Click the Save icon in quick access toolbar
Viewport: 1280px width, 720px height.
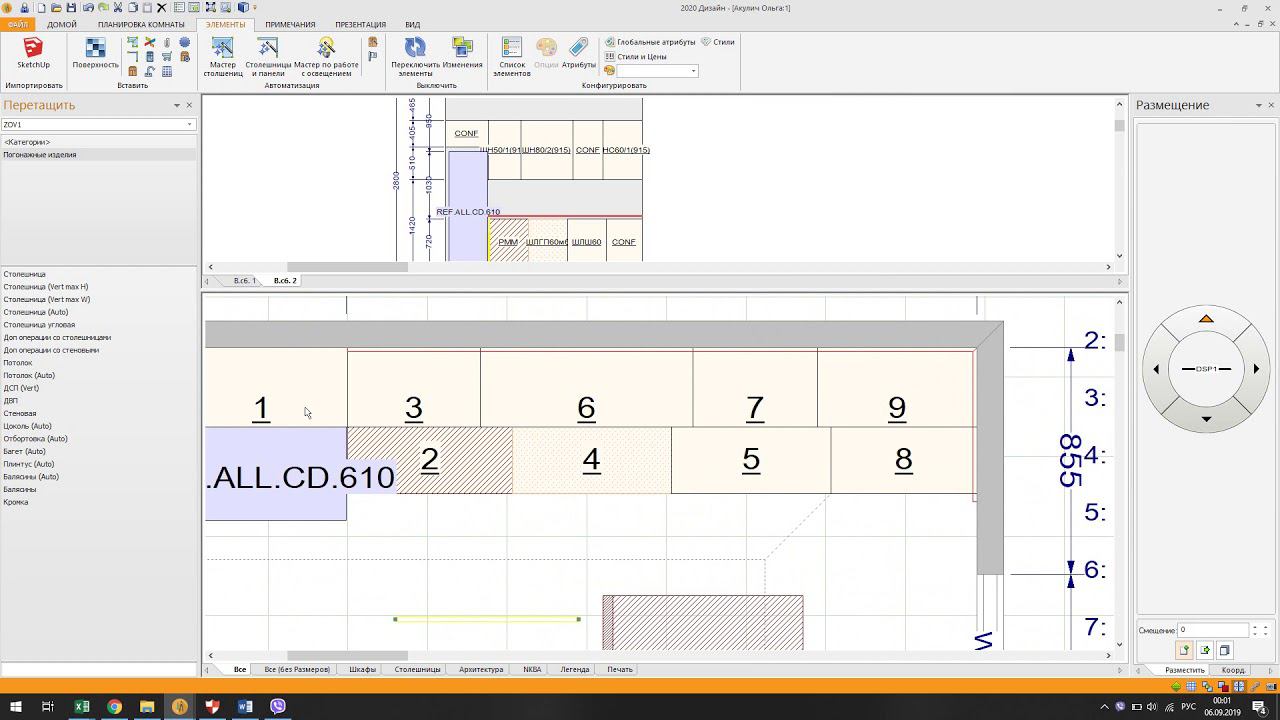pyautogui.click(x=71, y=8)
